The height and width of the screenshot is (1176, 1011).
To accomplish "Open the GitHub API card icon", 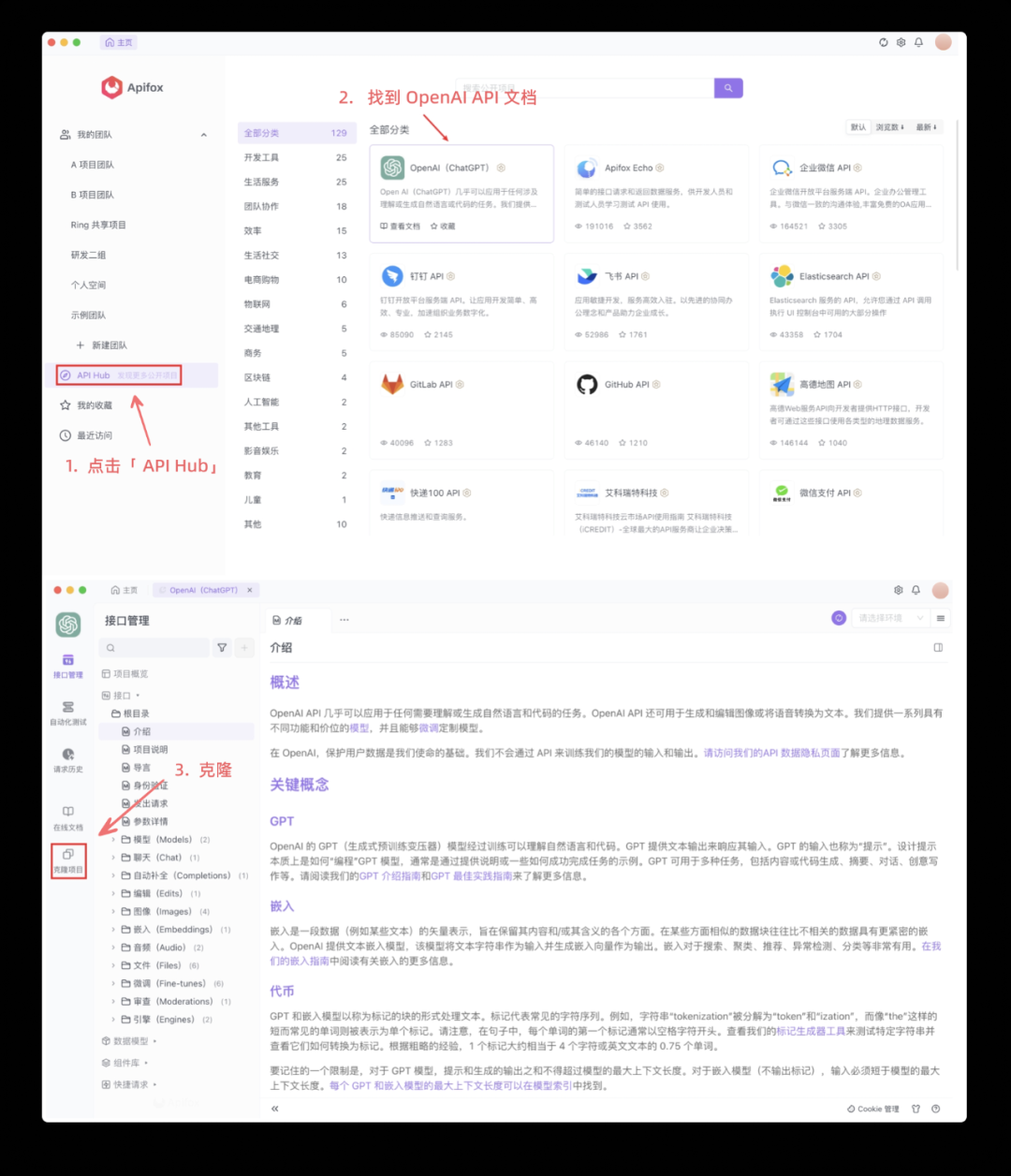I will [587, 384].
